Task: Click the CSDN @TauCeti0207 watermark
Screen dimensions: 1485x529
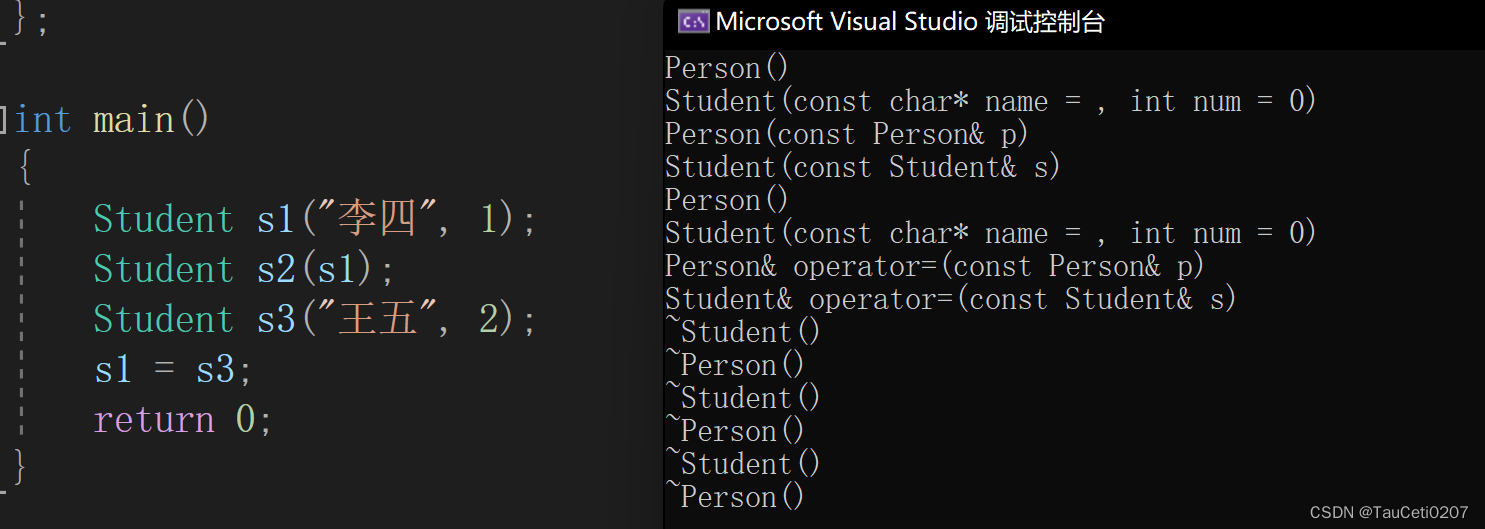Action: (1388, 512)
